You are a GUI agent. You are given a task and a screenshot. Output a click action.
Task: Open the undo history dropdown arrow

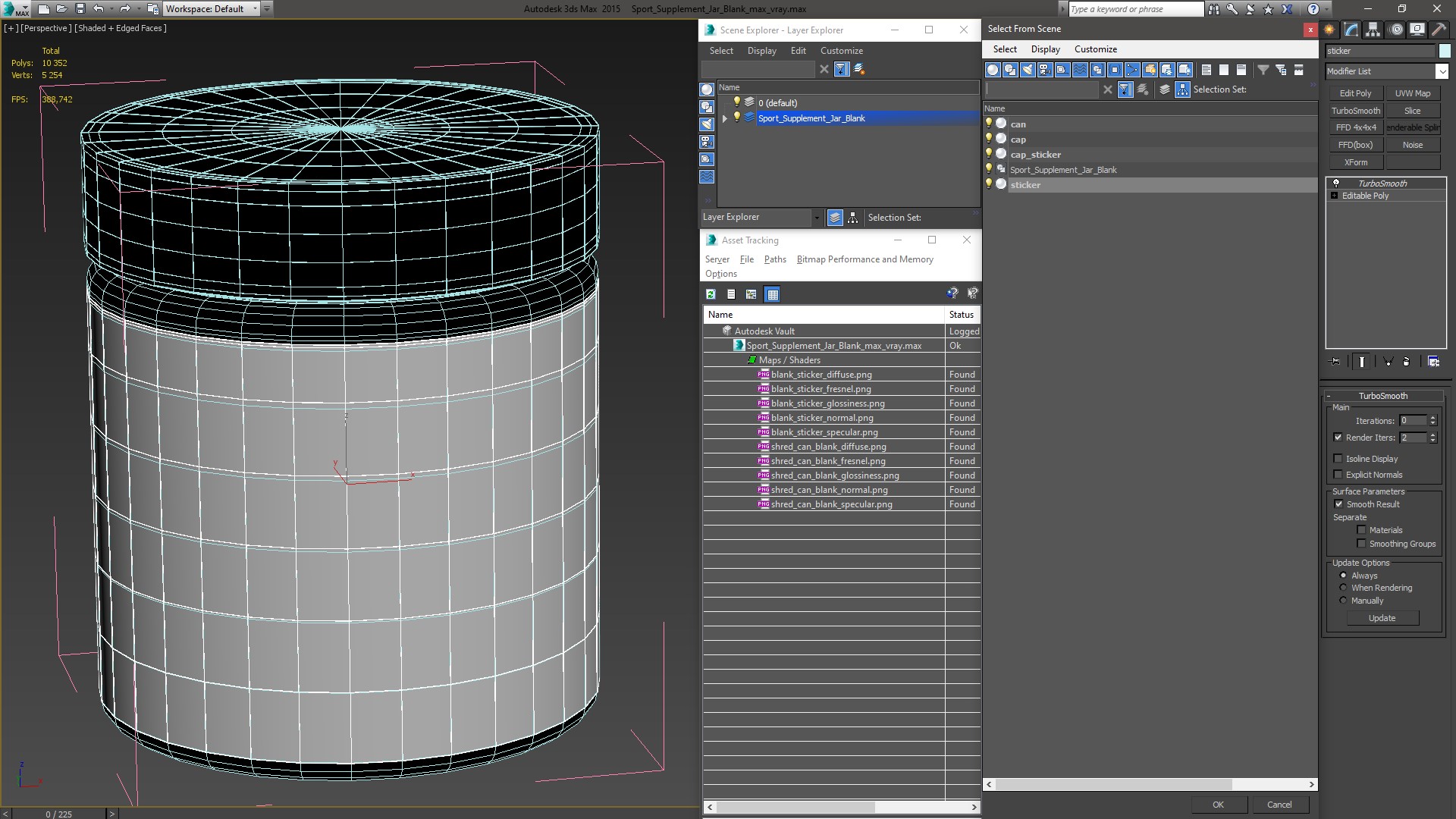(111, 9)
